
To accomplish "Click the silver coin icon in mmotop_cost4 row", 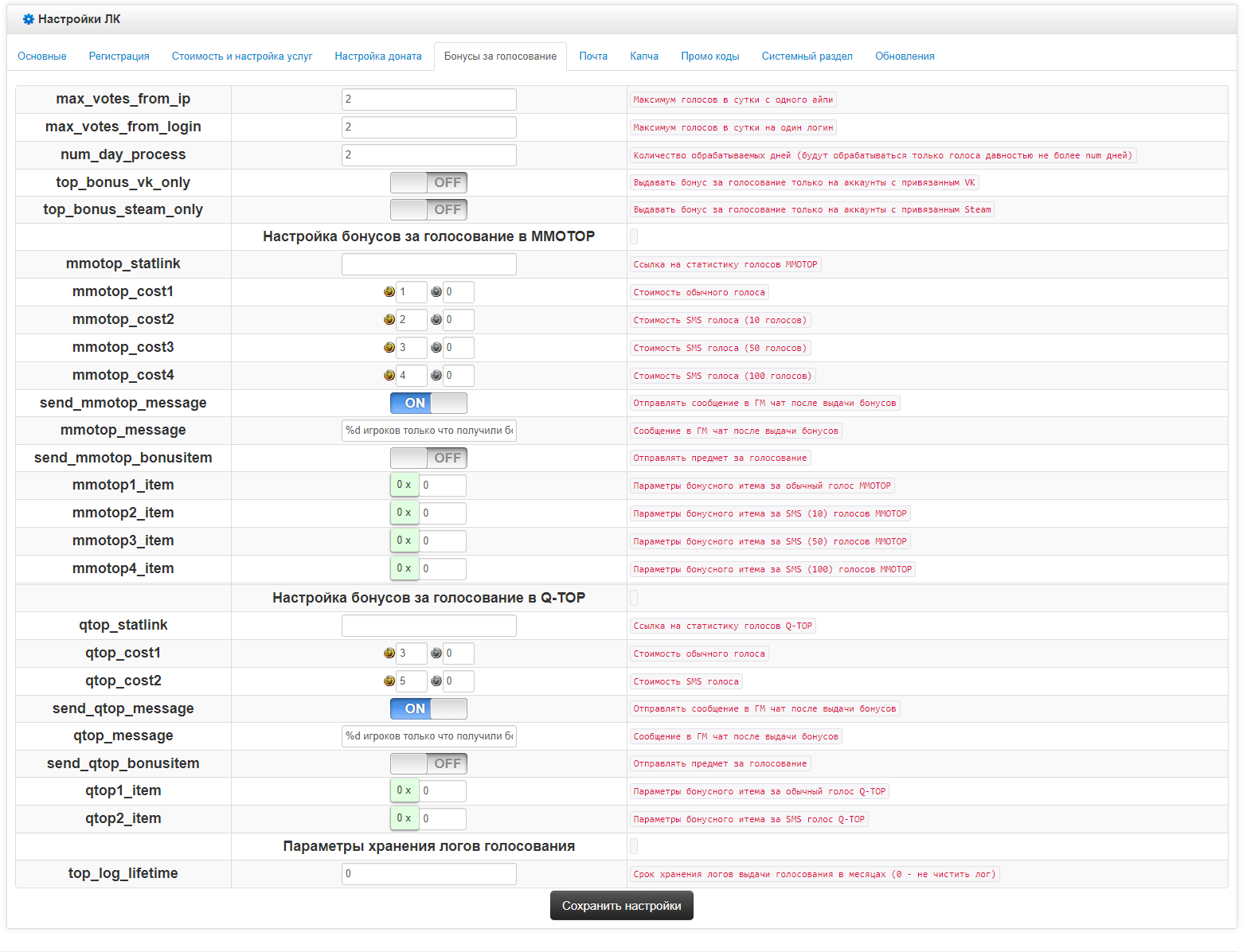I will click(x=436, y=376).
